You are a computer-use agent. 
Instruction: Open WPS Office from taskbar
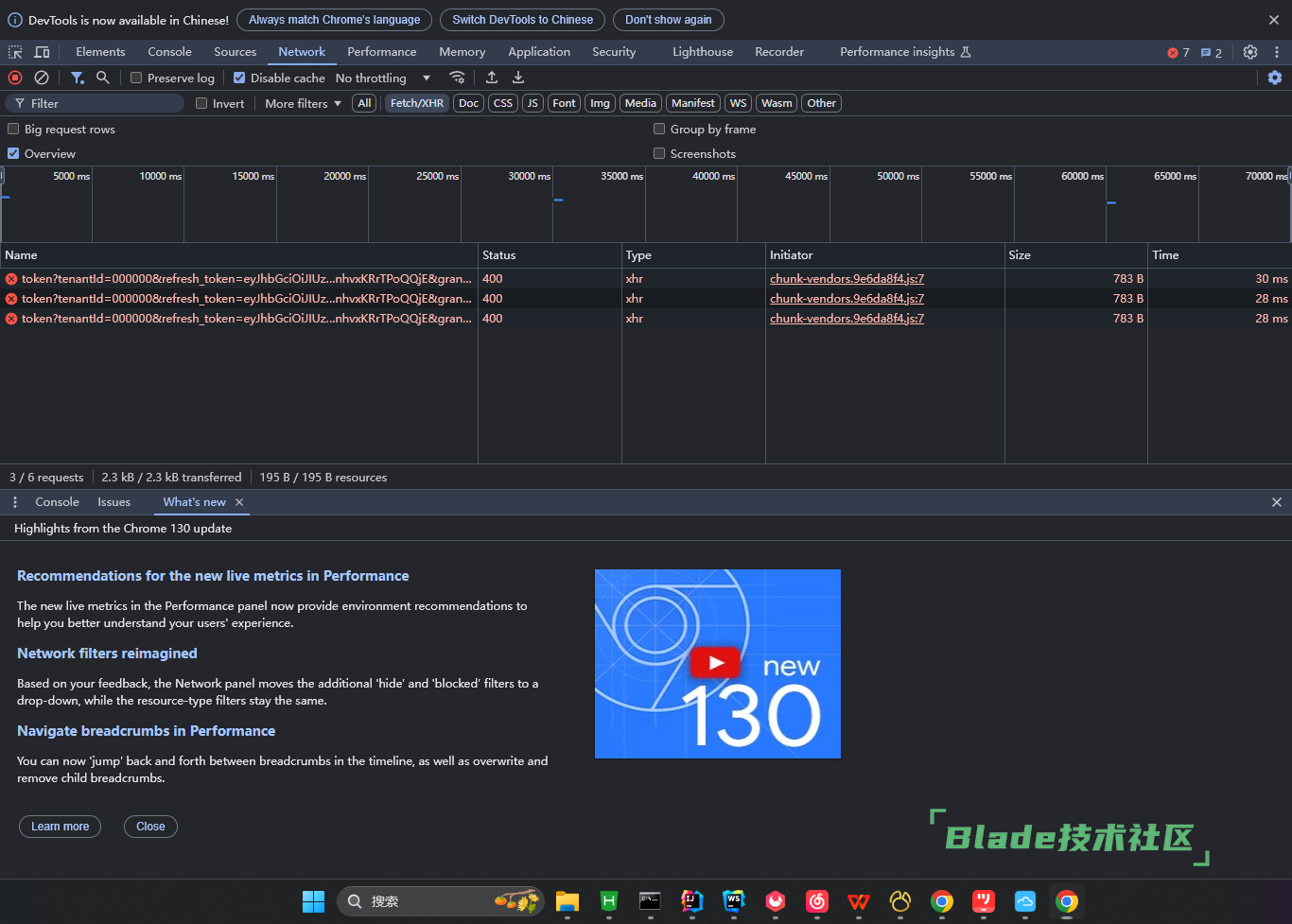(x=859, y=901)
